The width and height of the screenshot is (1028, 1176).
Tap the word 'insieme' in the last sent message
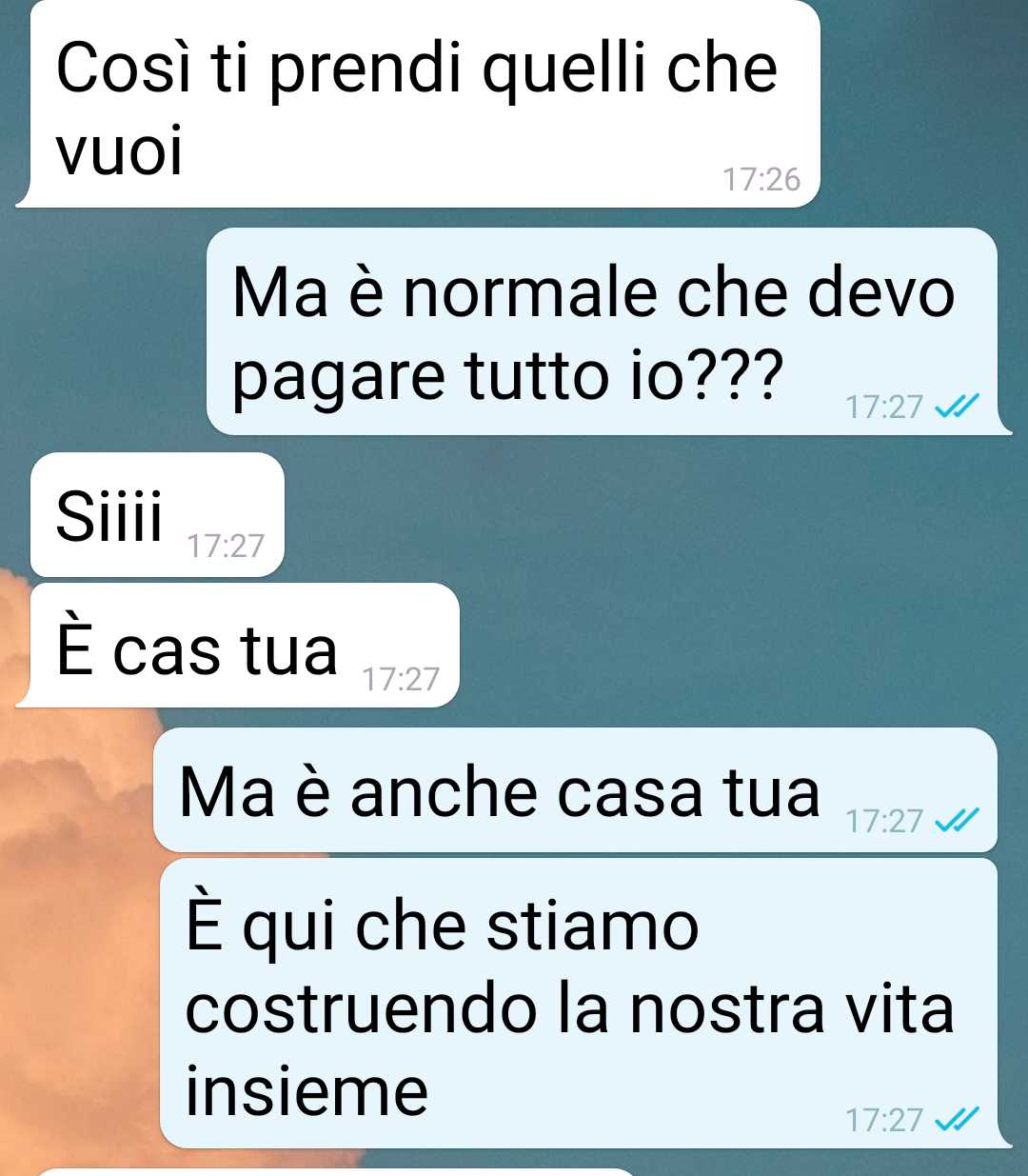[x=306, y=1091]
